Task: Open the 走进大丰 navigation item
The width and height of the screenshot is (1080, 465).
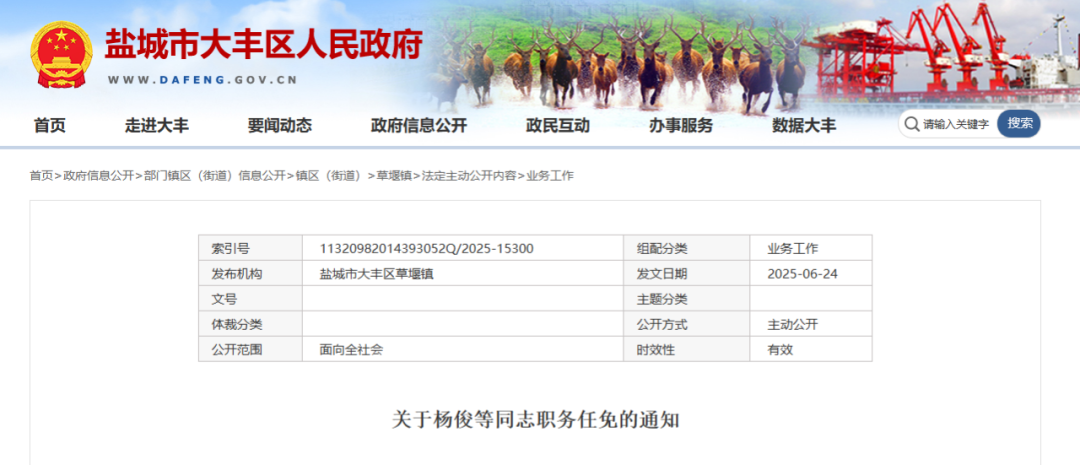Action: [x=156, y=125]
